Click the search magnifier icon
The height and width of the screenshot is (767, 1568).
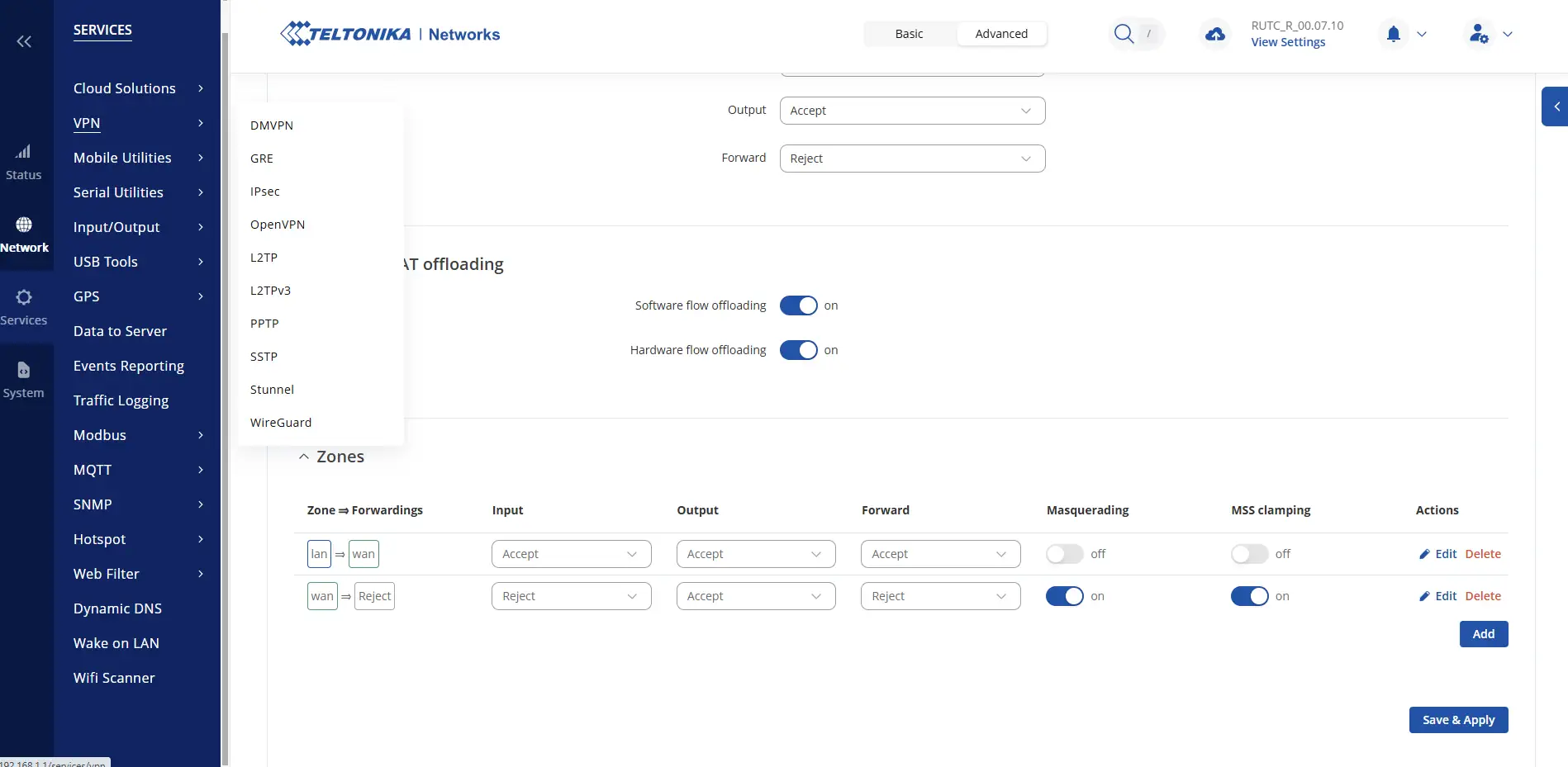[1124, 34]
